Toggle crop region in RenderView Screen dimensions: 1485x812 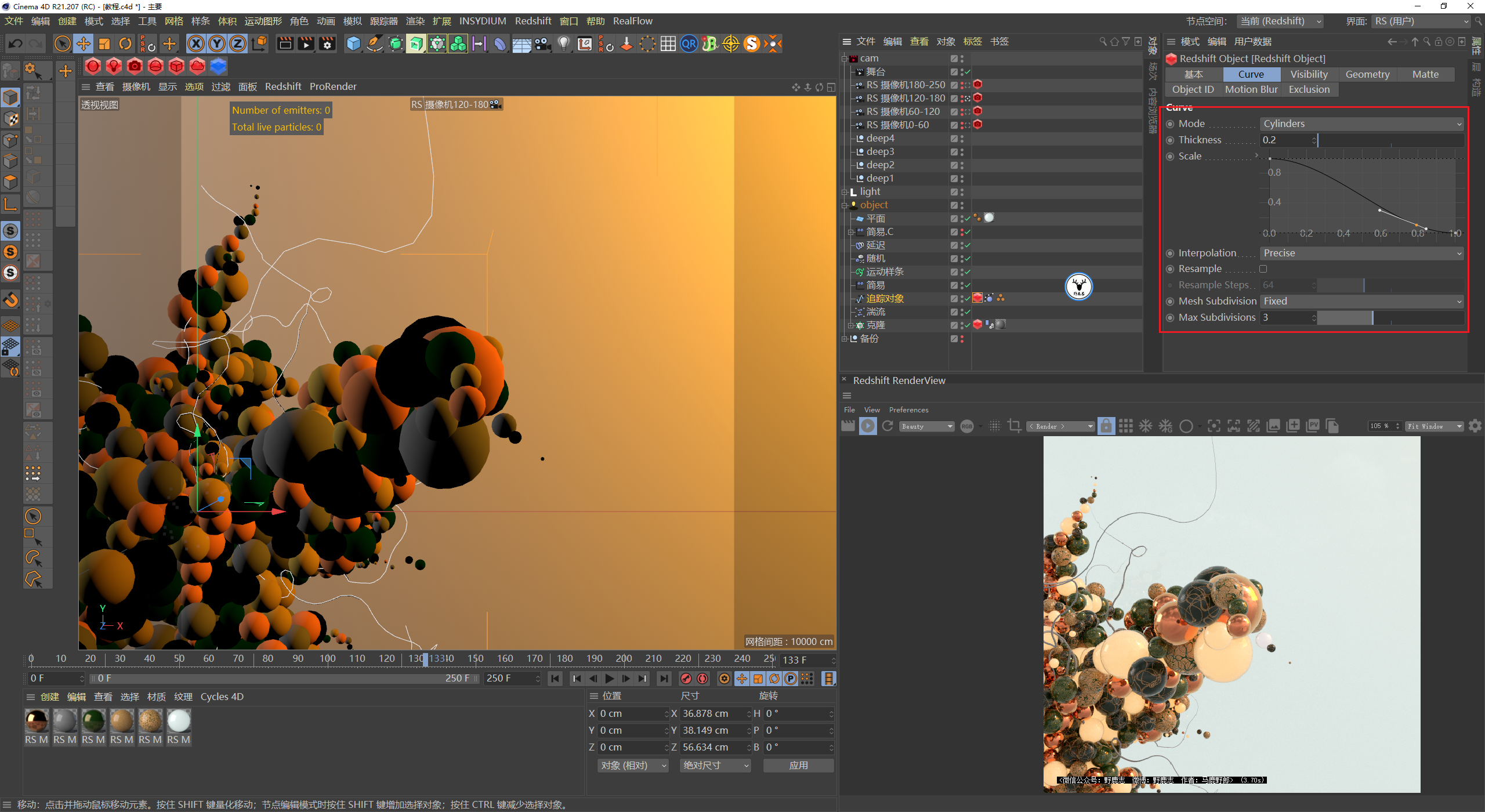pos(1015,426)
